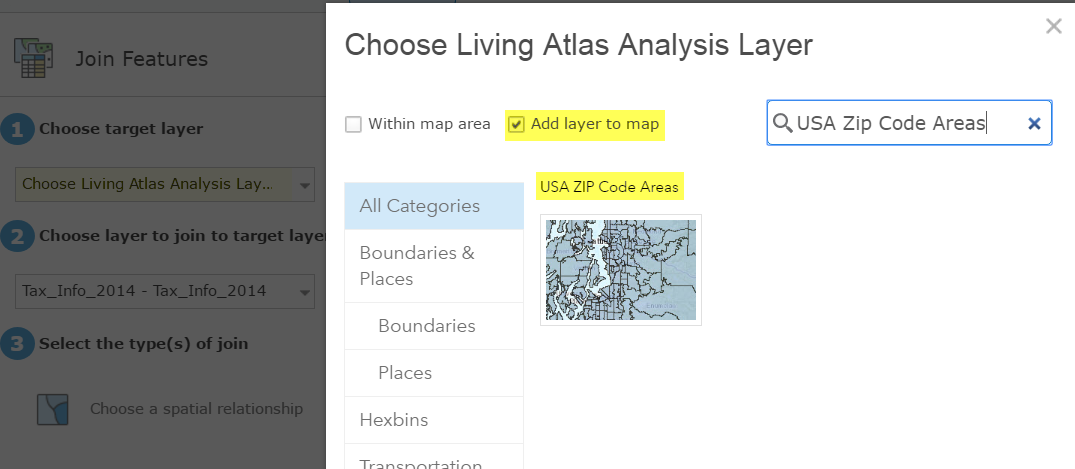Click step 2 number badge
Image resolution: width=1075 pixels, height=469 pixels.
pos(15,237)
